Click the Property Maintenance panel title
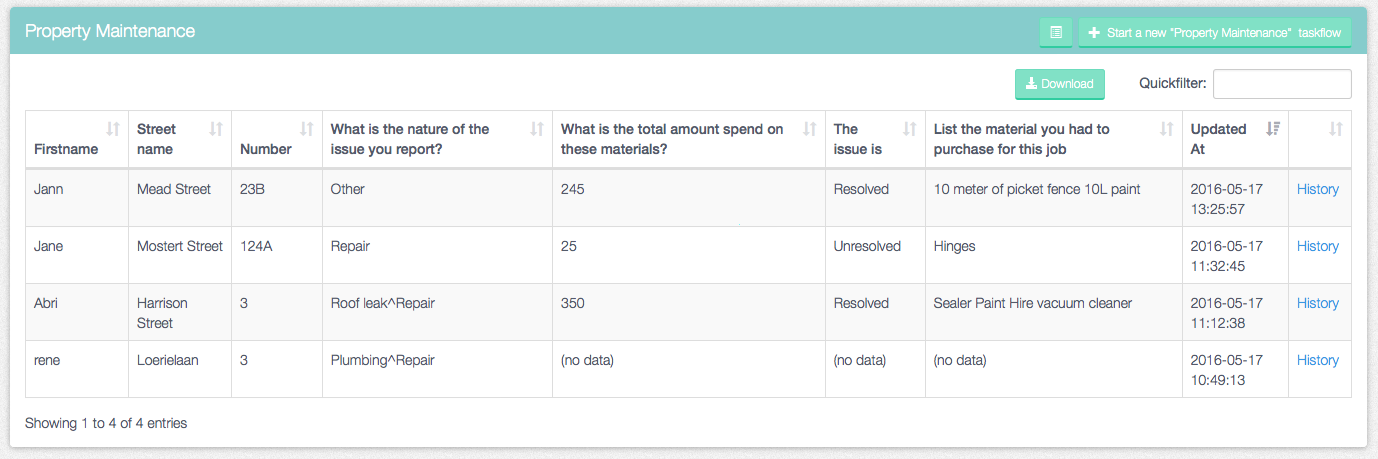The width and height of the screenshot is (1378, 459). coord(110,31)
